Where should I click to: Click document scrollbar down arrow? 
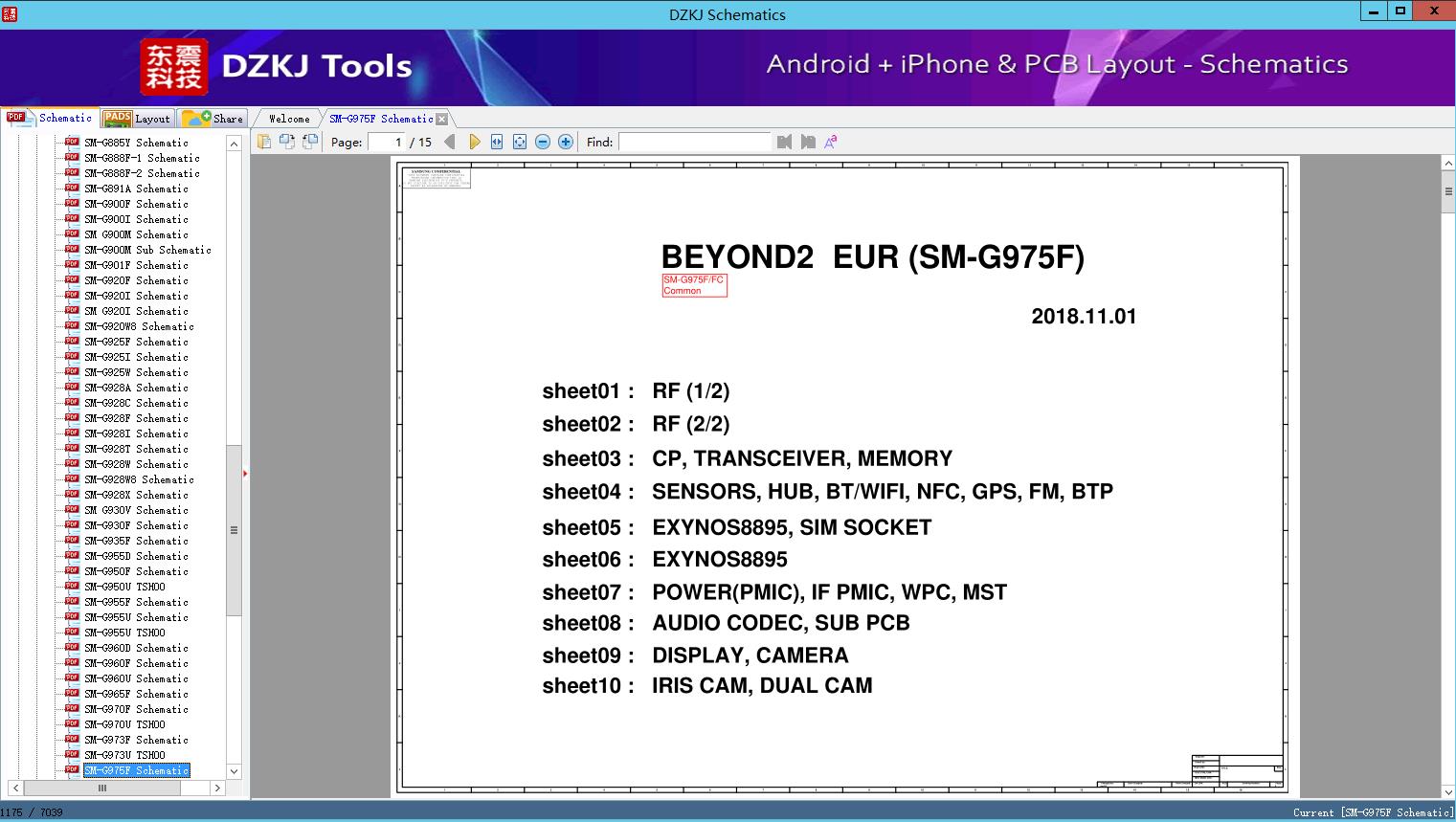pyautogui.click(x=1448, y=792)
